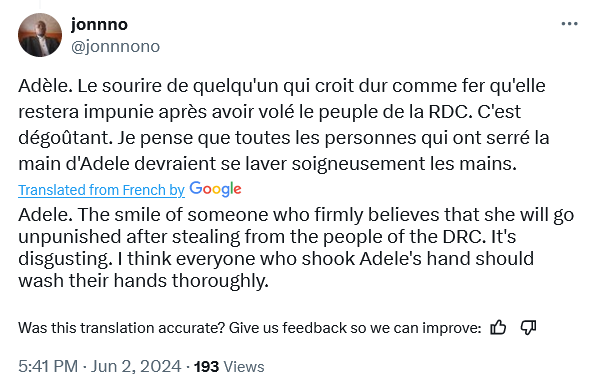Click the Google logo next to translation credit
Image resolution: width=598 pixels, height=391 pixels.
[215, 189]
